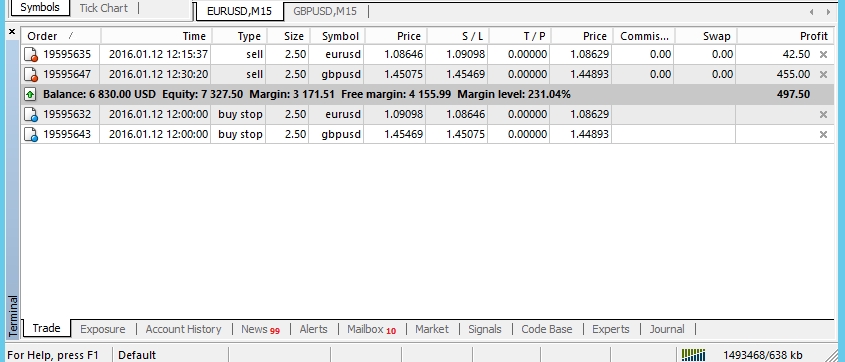Sort by the Type column header
The image size is (845, 362).
pos(239,36)
